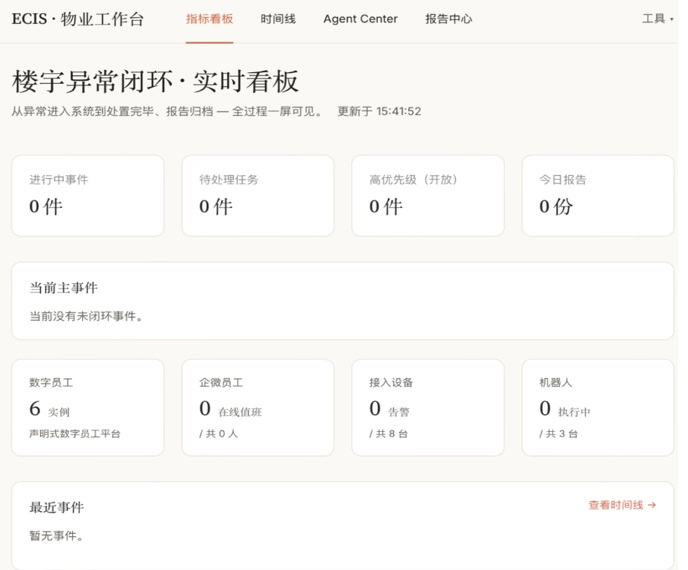
Task: Open the 今日报告 card
Action: [x=598, y=196]
